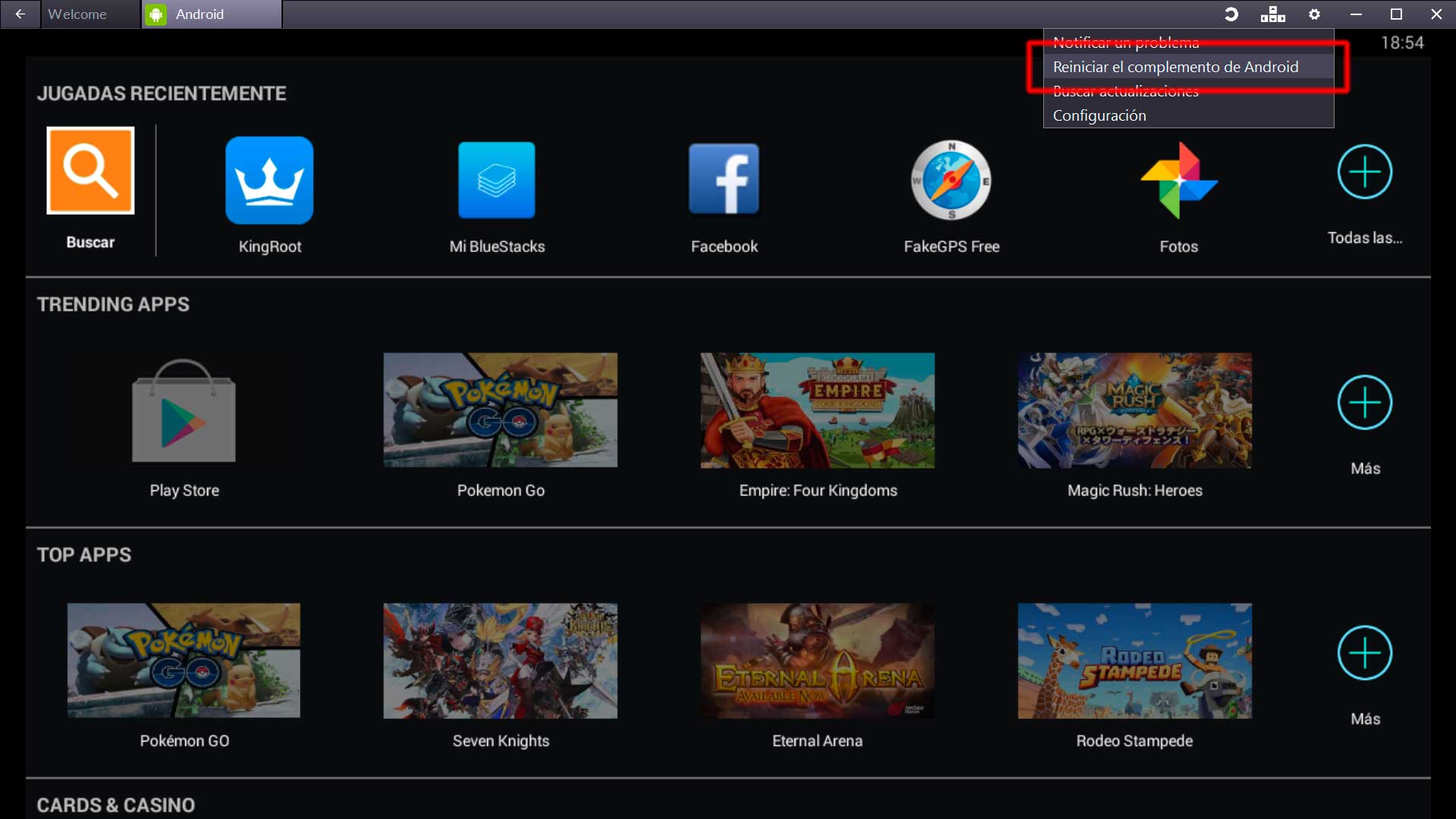The width and height of the screenshot is (1456, 819).
Task: Click the Play Store label
Action: [184, 490]
